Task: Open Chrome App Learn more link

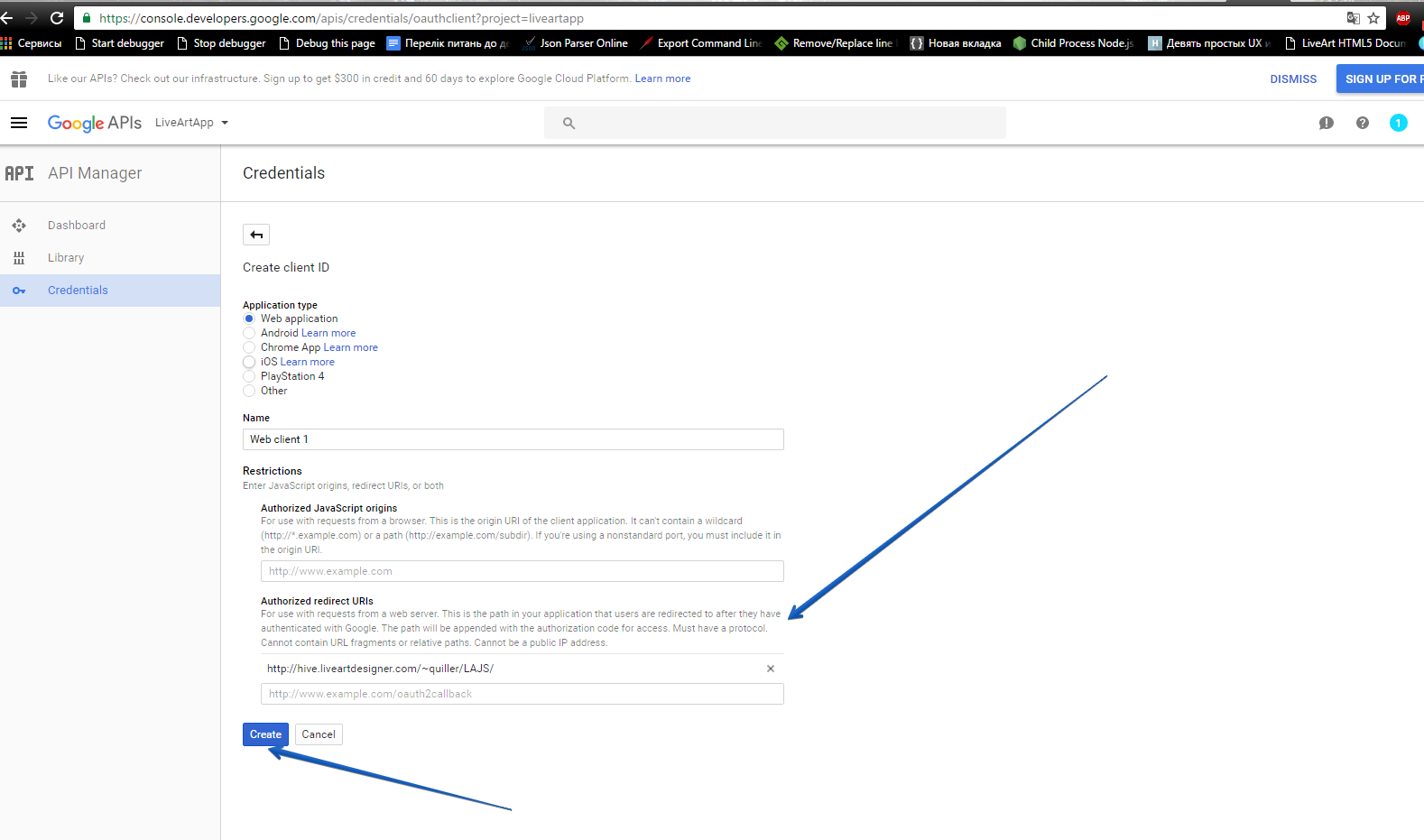Action: pos(351,347)
